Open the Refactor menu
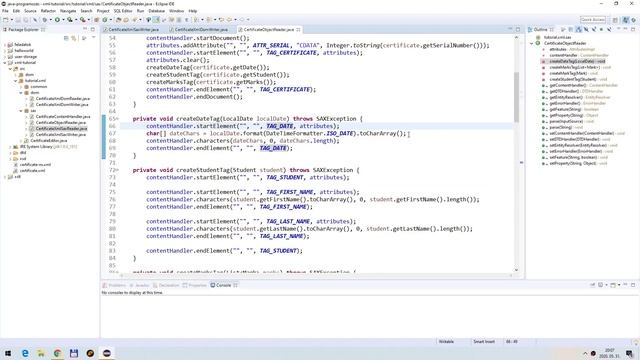The width and height of the screenshot is (640, 360). [x=48, y=11]
